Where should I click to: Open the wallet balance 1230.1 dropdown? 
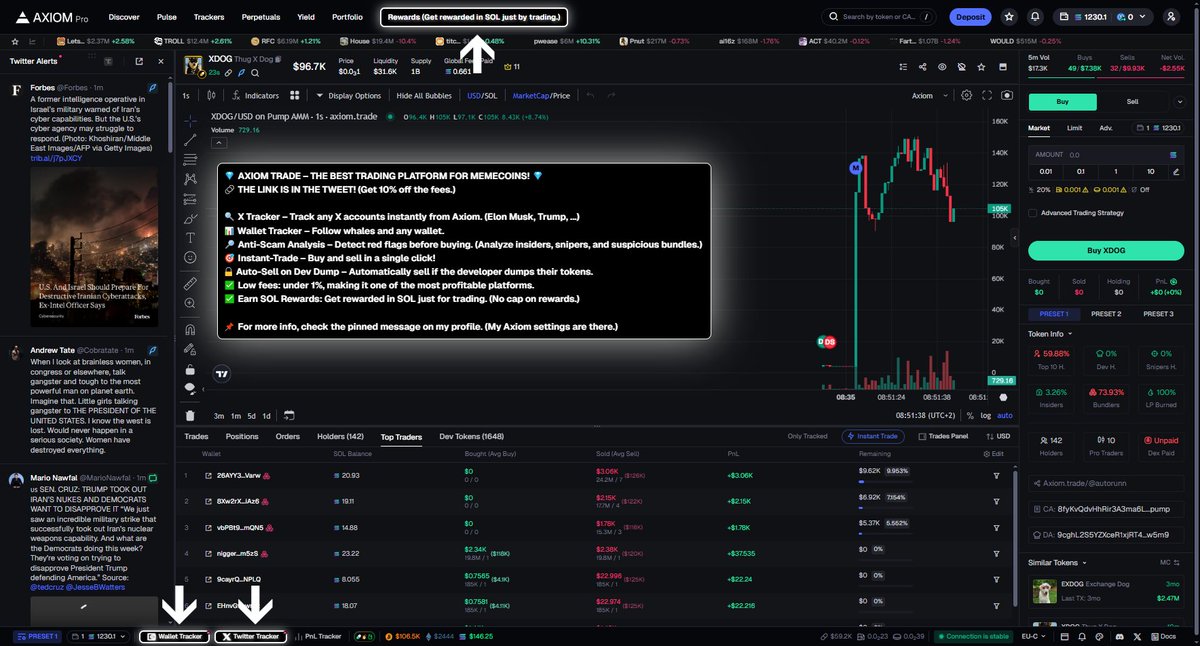click(x=1102, y=17)
